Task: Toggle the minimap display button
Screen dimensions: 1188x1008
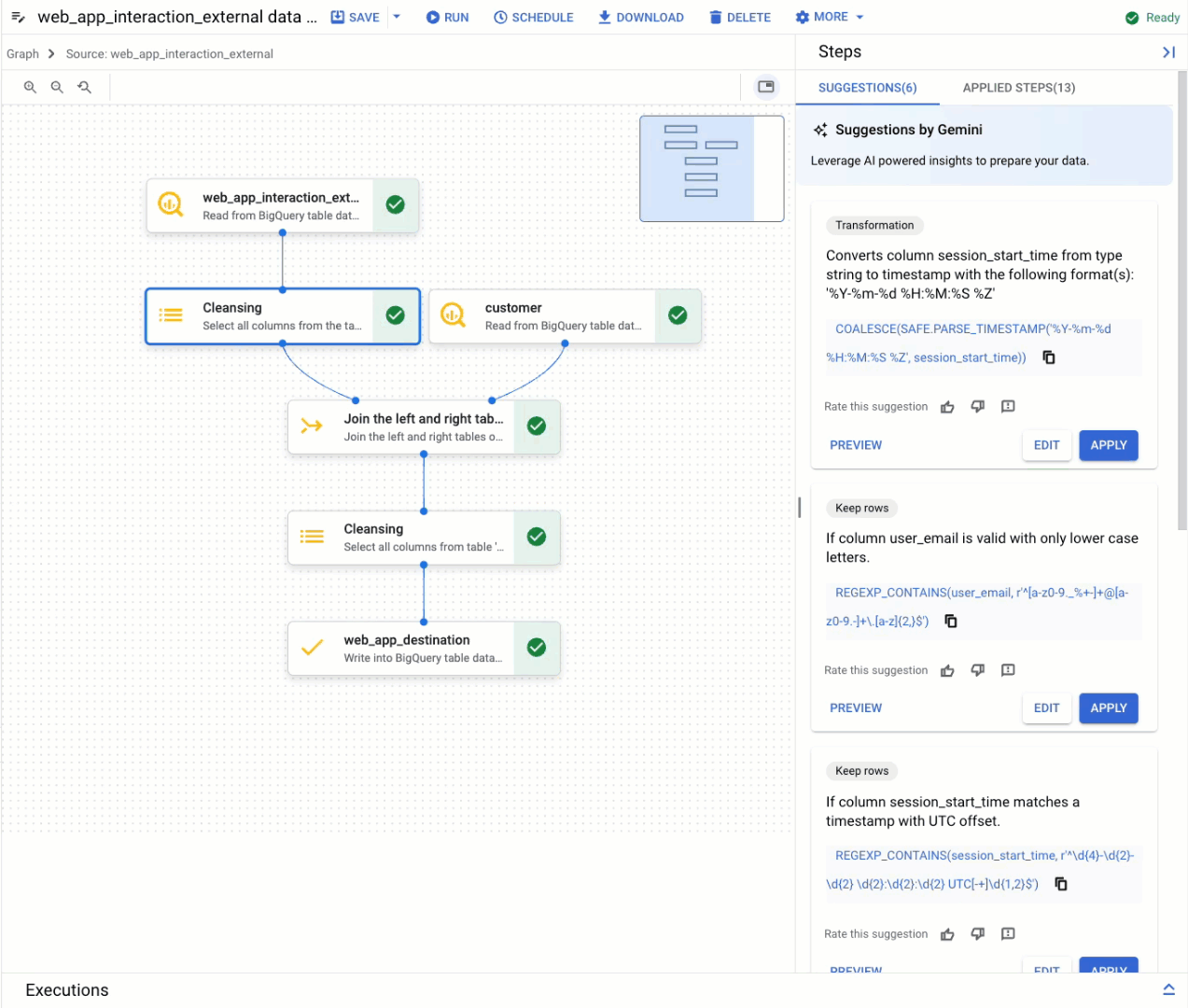Action: coord(765,87)
